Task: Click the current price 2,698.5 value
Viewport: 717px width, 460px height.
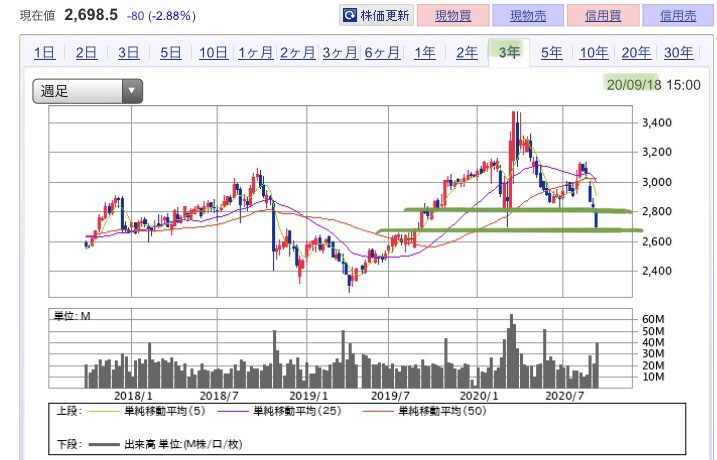Action: click(x=91, y=15)
